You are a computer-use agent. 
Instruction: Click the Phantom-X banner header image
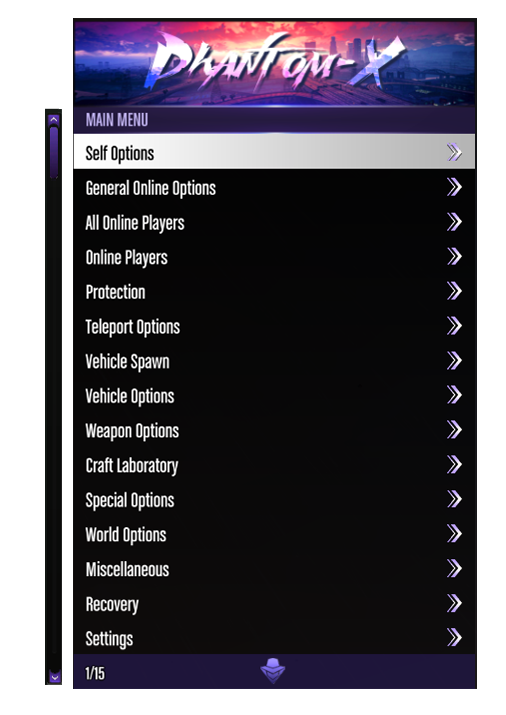click(274, 63)
